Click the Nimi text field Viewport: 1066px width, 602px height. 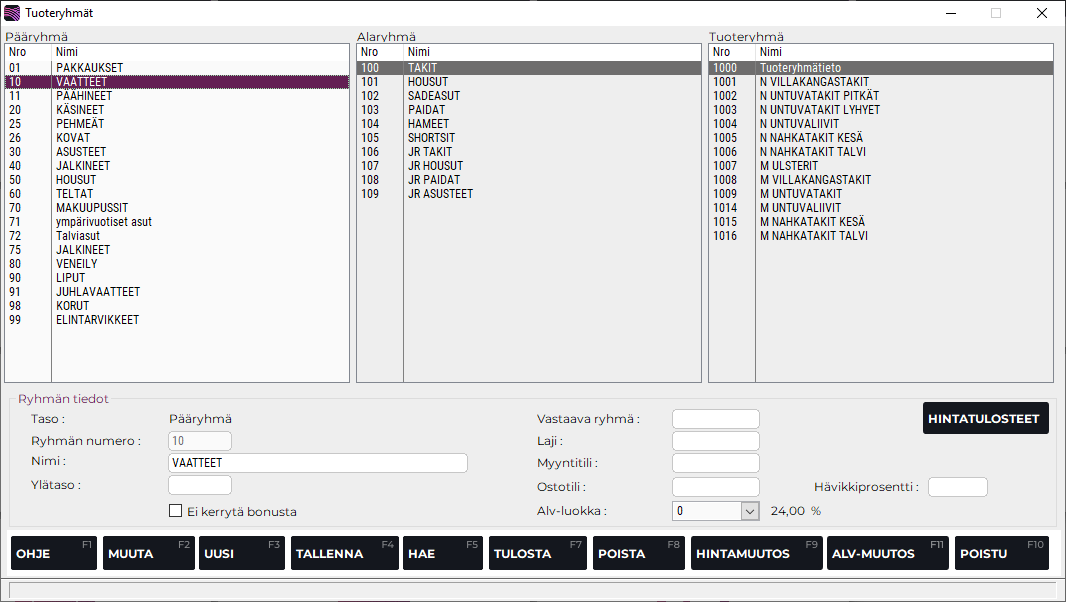tap(318, 463)
